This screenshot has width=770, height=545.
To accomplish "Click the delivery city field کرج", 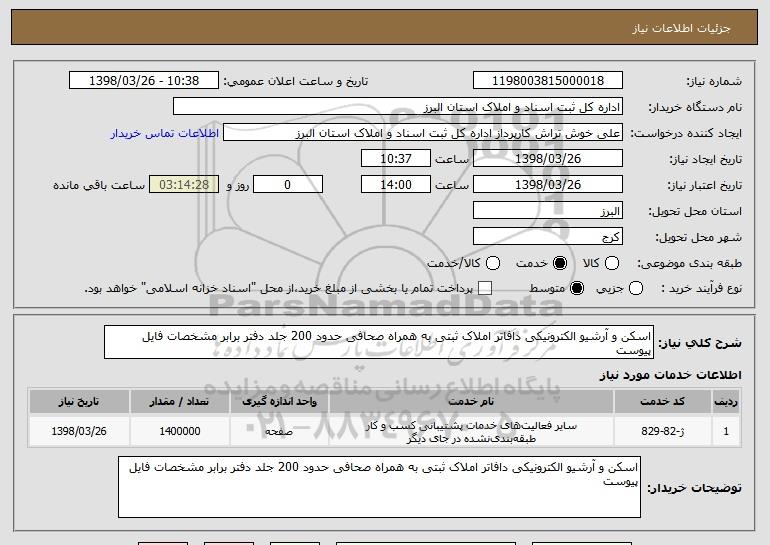I will tap(548, 237).
